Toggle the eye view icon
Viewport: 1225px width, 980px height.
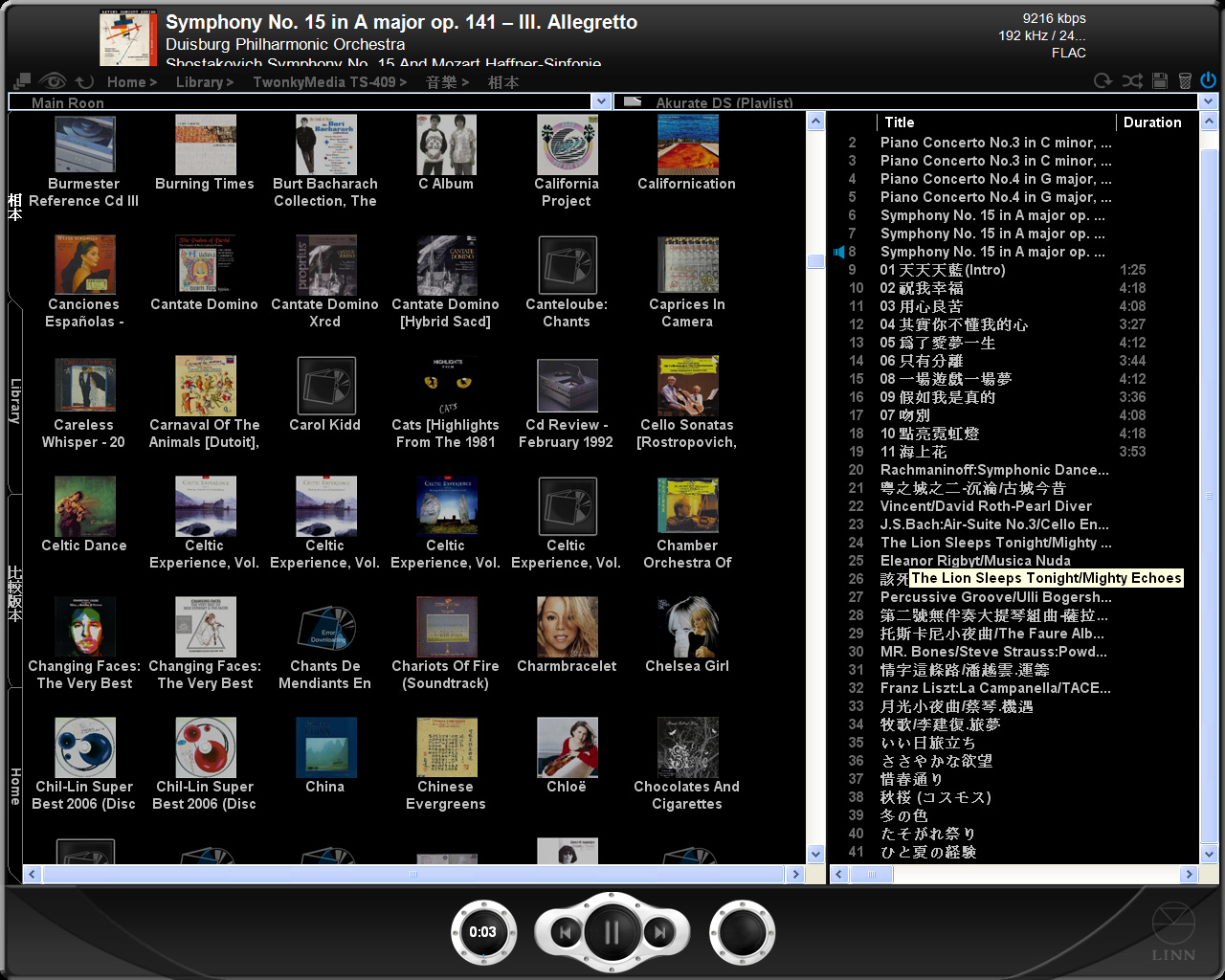[x=53, y=81]
